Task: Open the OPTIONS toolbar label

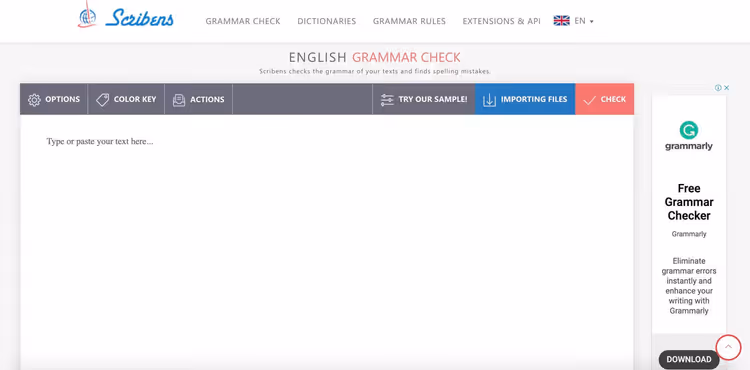Action: 62,99
